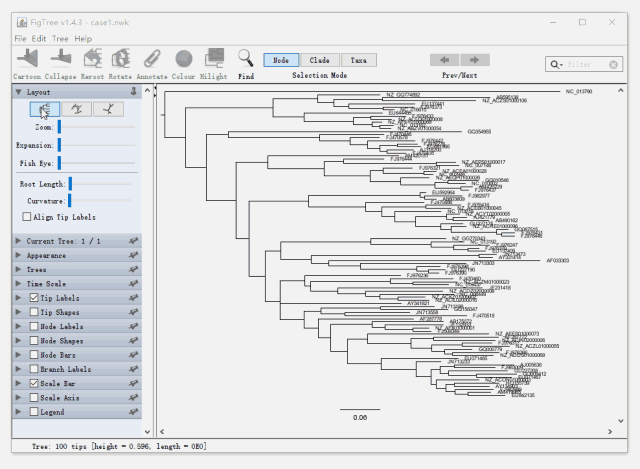Open the Find magnifier tool

pos(246,58)
